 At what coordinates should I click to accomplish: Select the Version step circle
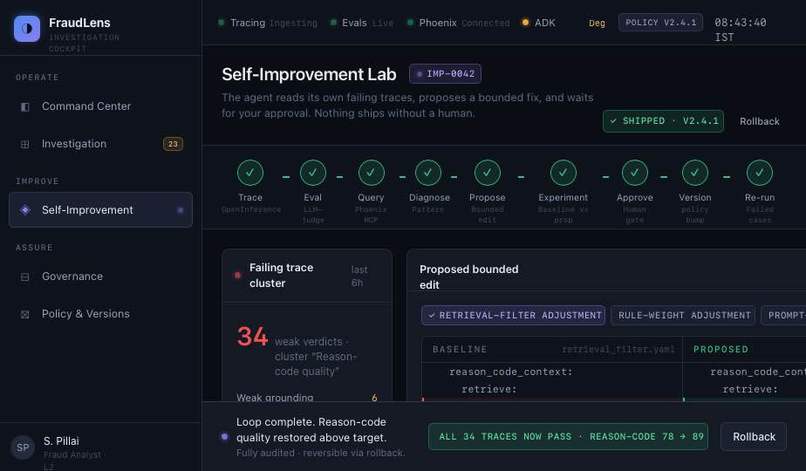[x=695, y=173]
